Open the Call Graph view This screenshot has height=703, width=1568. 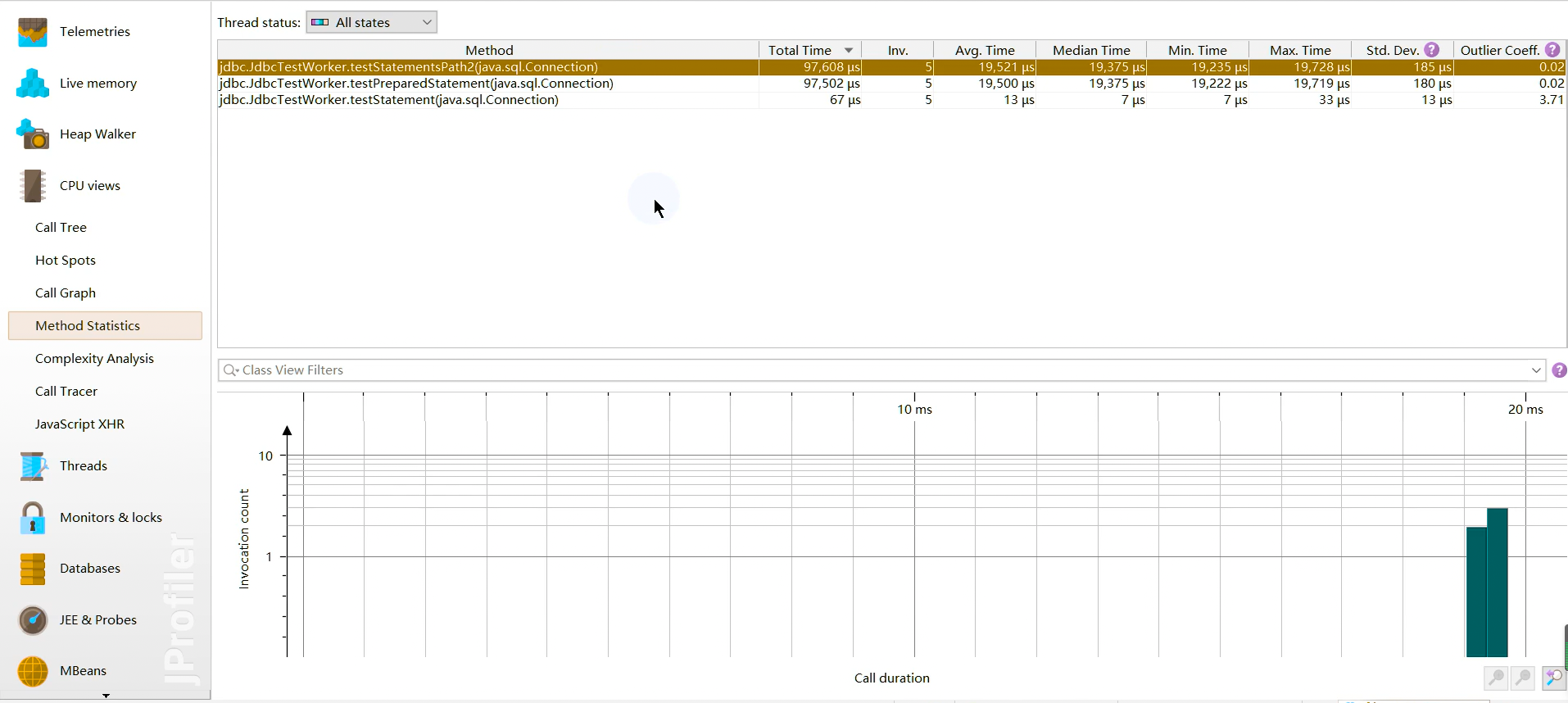pos(66,293)
